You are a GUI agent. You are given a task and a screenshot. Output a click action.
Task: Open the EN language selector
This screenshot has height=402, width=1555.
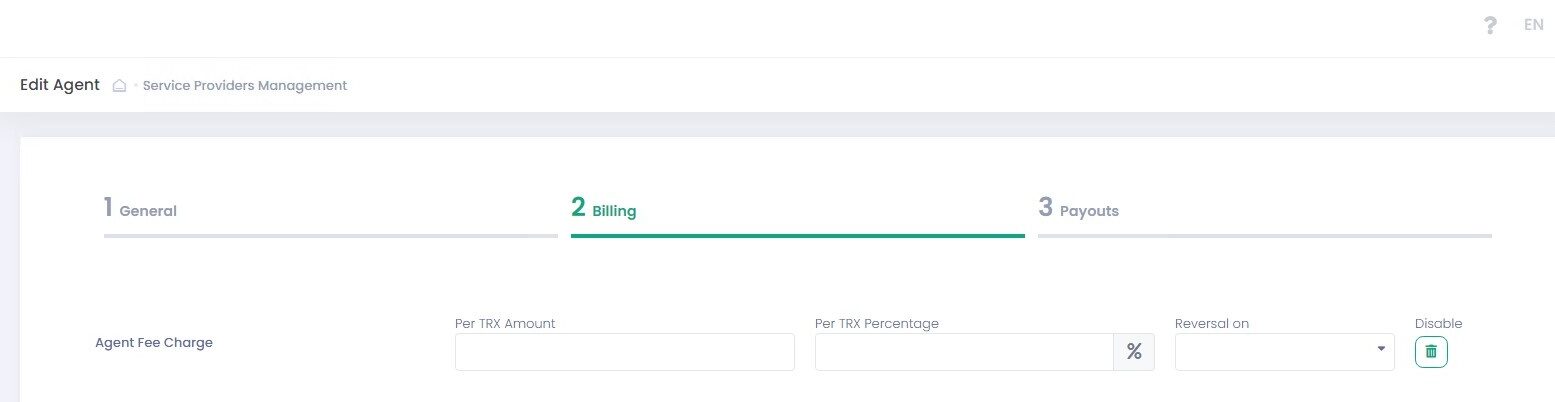tap(1533, 25)
